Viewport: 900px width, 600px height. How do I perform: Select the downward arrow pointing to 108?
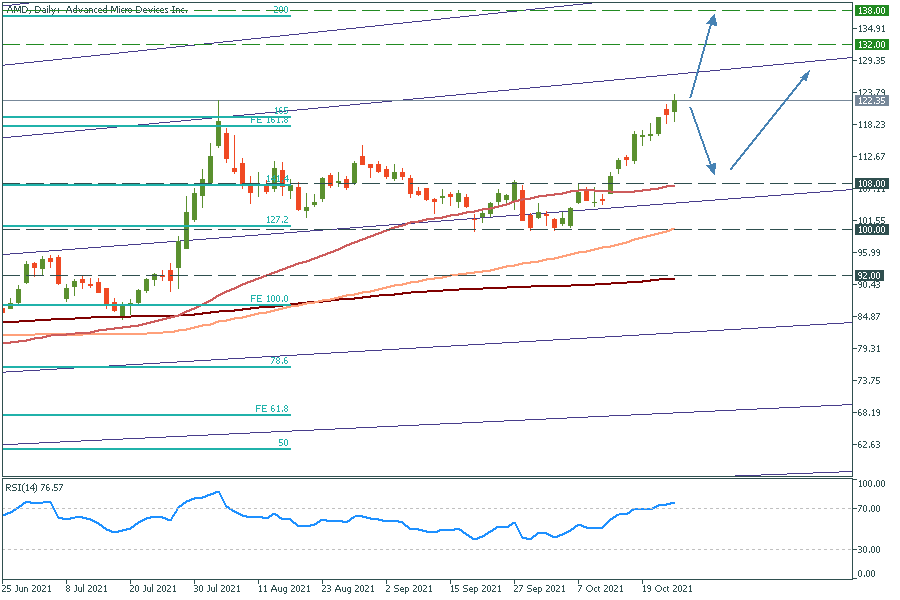click(702, 138)
